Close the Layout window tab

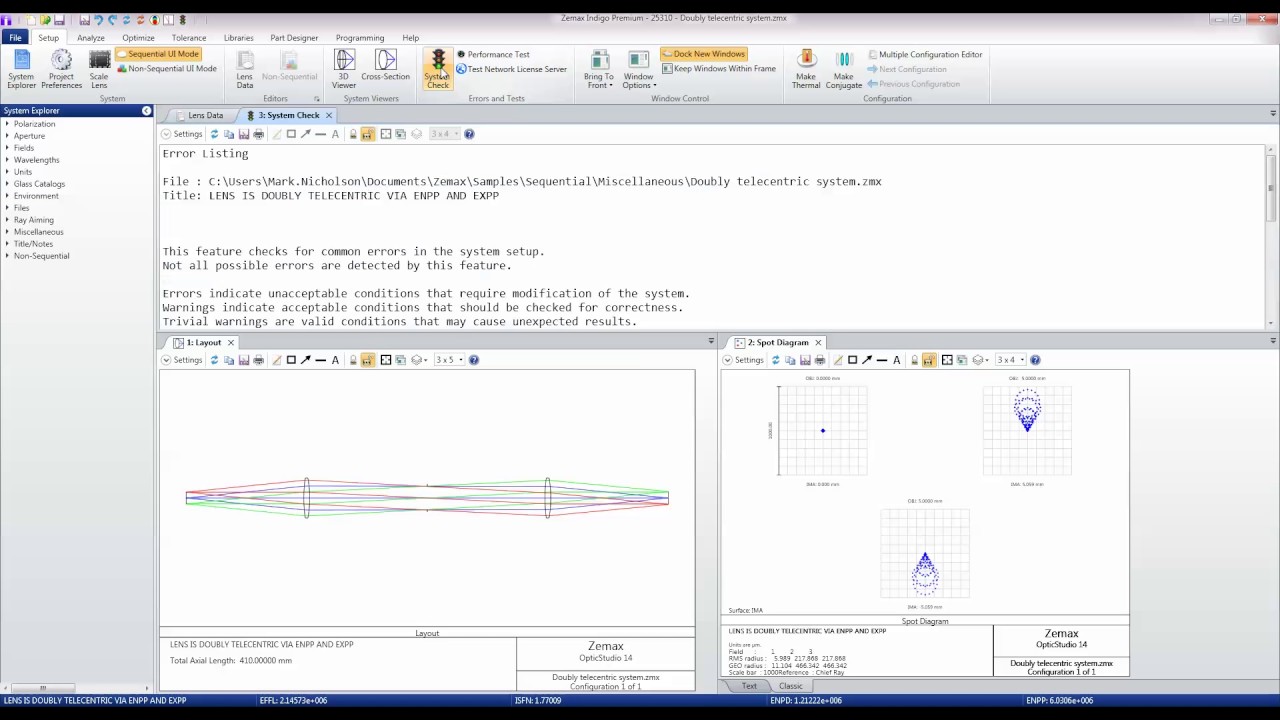pyautogui.click(x=230, y=342)
